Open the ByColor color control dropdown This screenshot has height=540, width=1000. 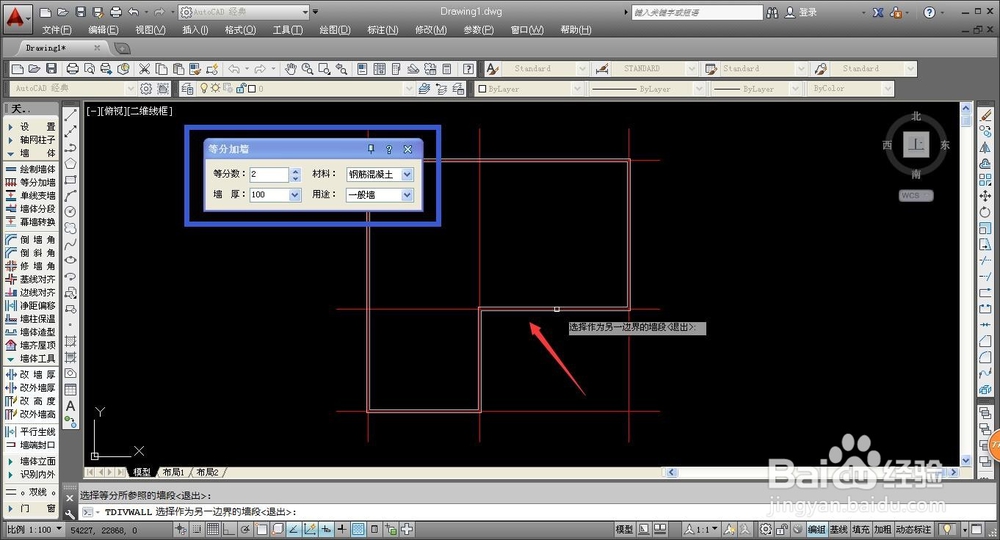[x=851, y=89]
